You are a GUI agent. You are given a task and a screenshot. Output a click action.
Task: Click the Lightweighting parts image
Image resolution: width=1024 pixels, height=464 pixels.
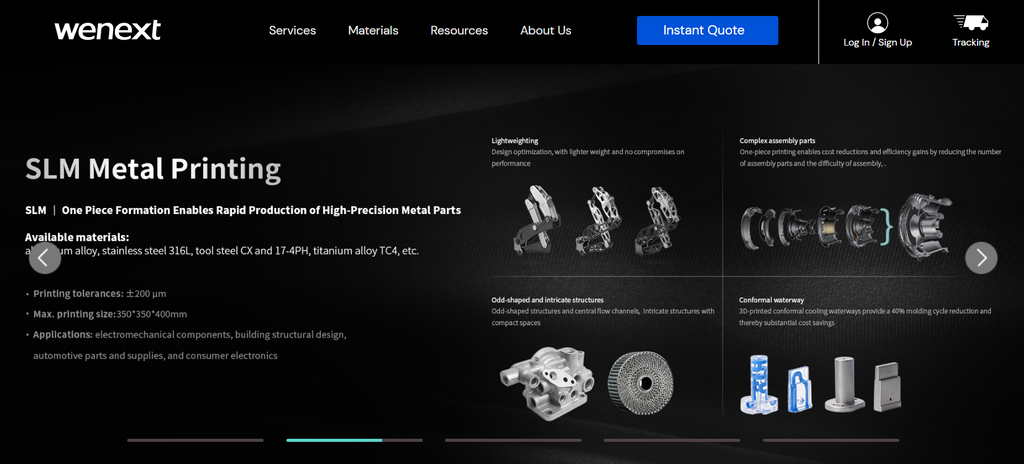[597, 220]
